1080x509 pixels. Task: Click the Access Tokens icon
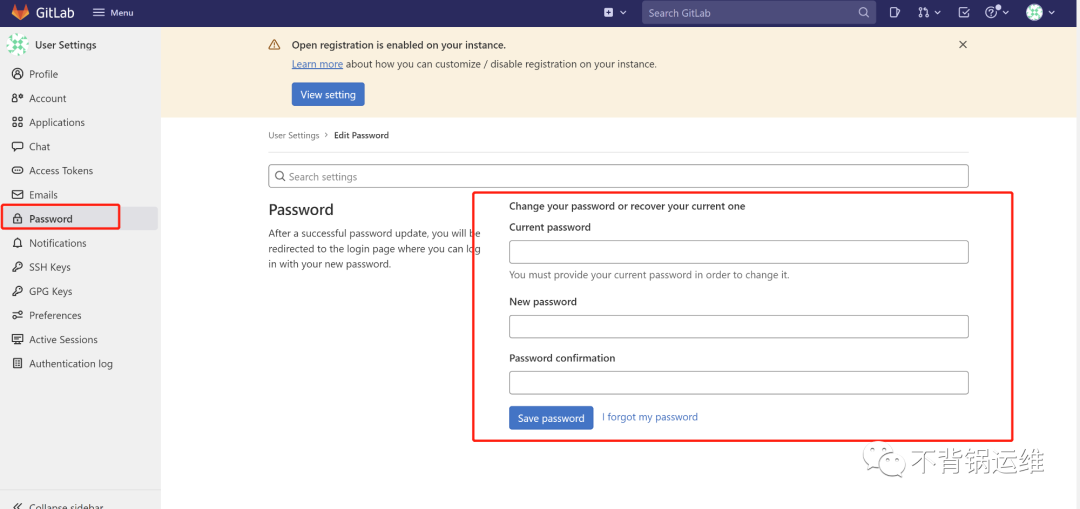pyautogui.click(x=17, y=171)
